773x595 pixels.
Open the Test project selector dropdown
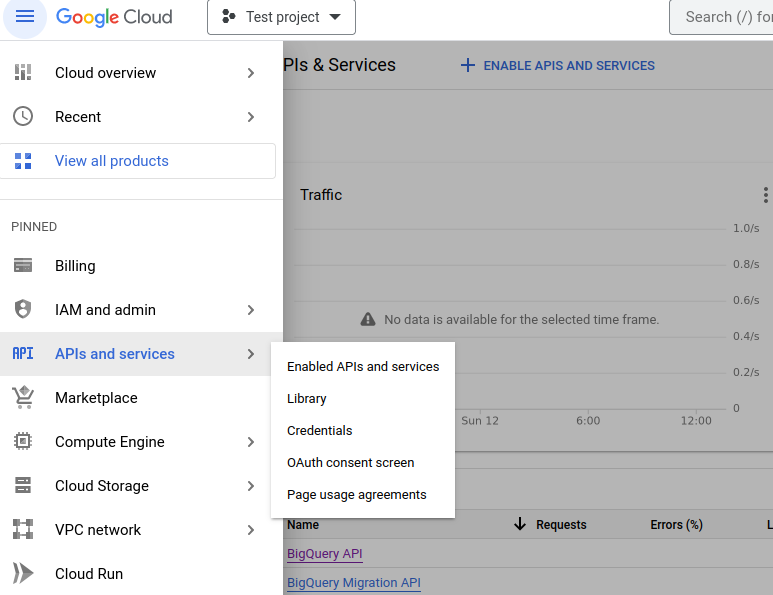tap(281, 17)
